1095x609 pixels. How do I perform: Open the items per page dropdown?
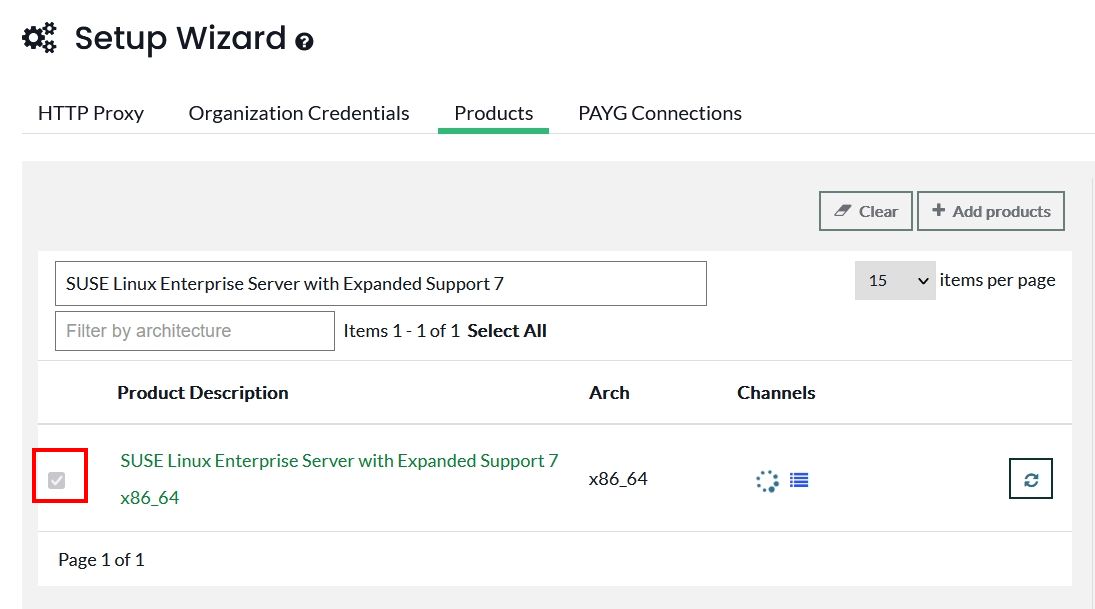pos(895,281)
